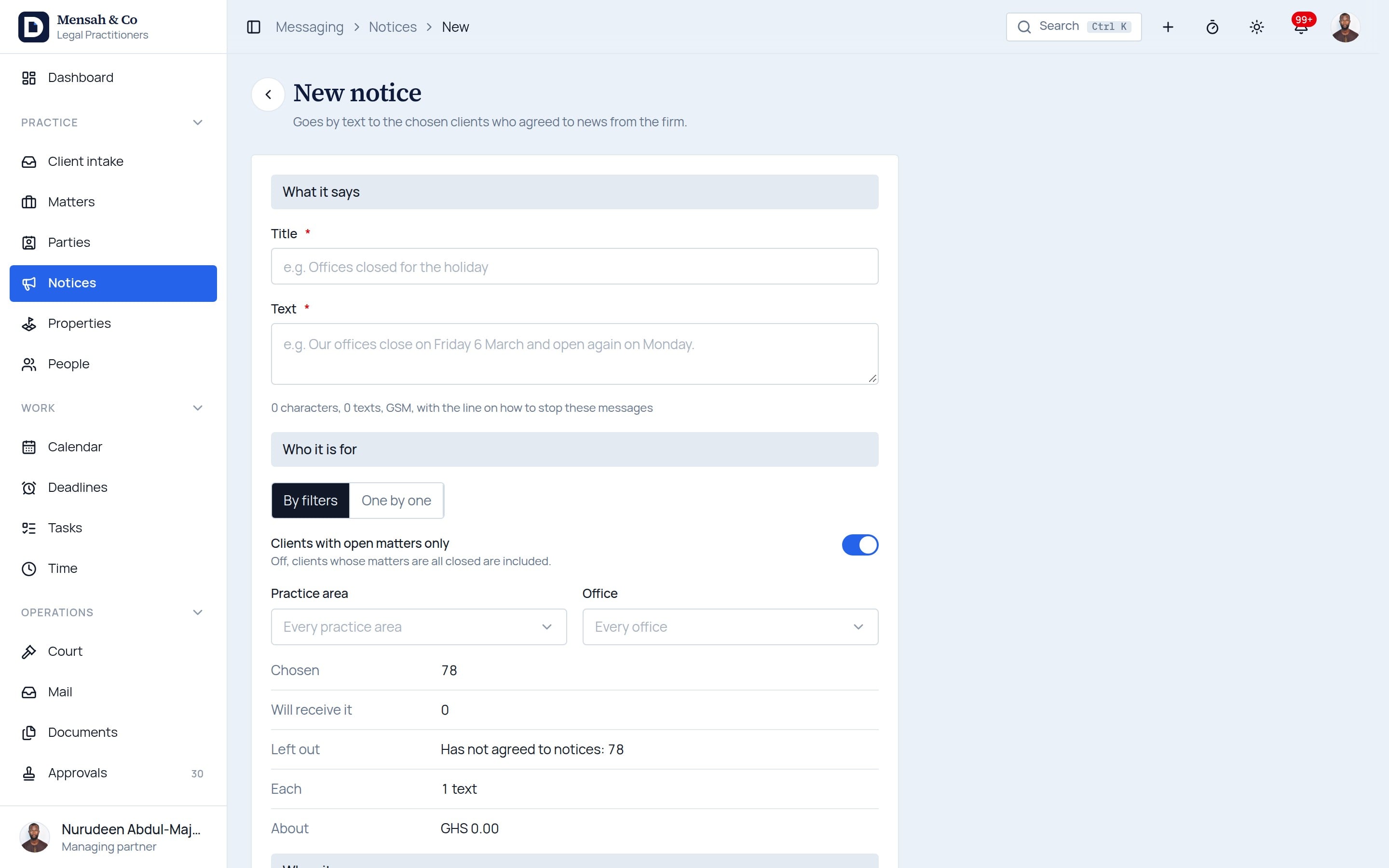Open Approvals in the sidebar
This screenshot has height=868, width=1389.
point(113,773)
